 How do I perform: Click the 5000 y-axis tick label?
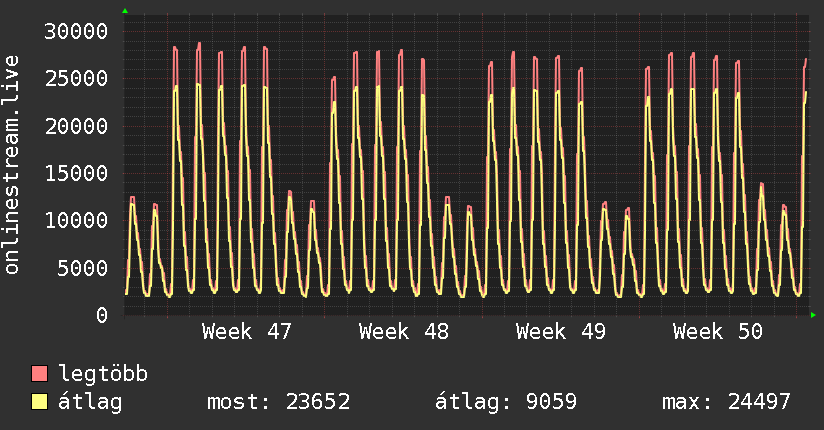(x=83, y=268)
